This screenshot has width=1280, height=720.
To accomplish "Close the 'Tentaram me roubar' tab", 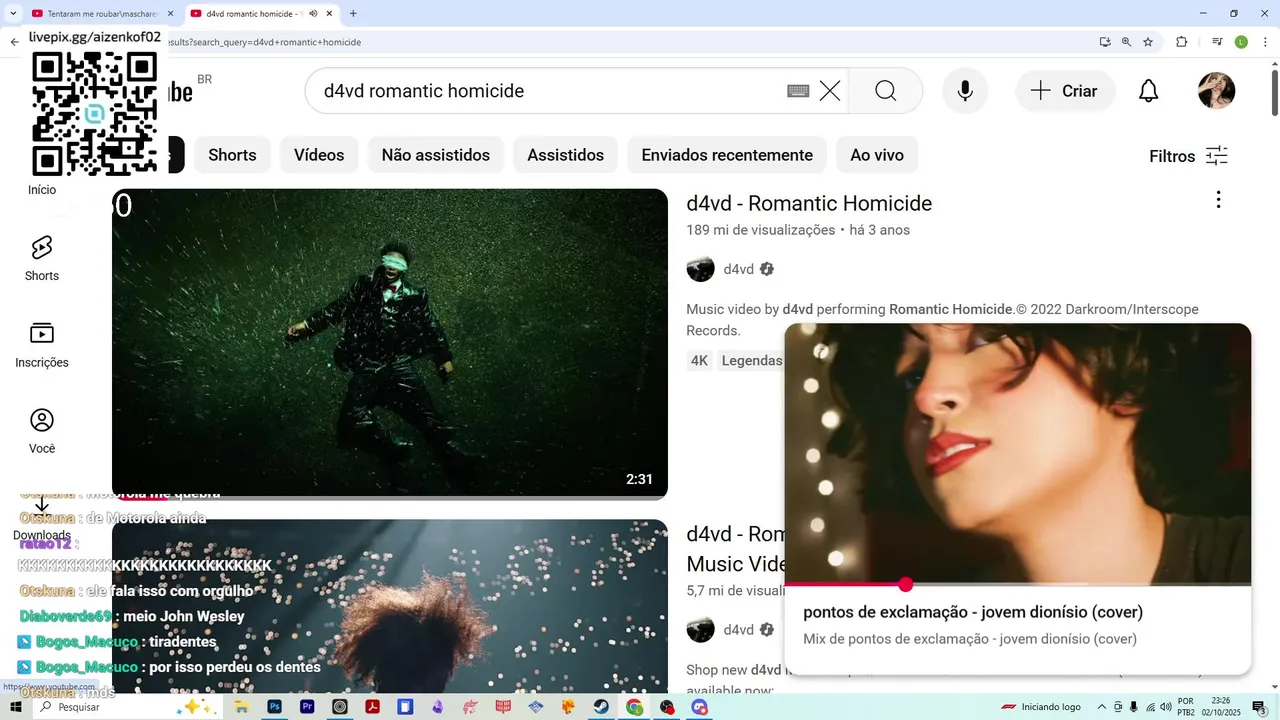I will click(170, 14).
